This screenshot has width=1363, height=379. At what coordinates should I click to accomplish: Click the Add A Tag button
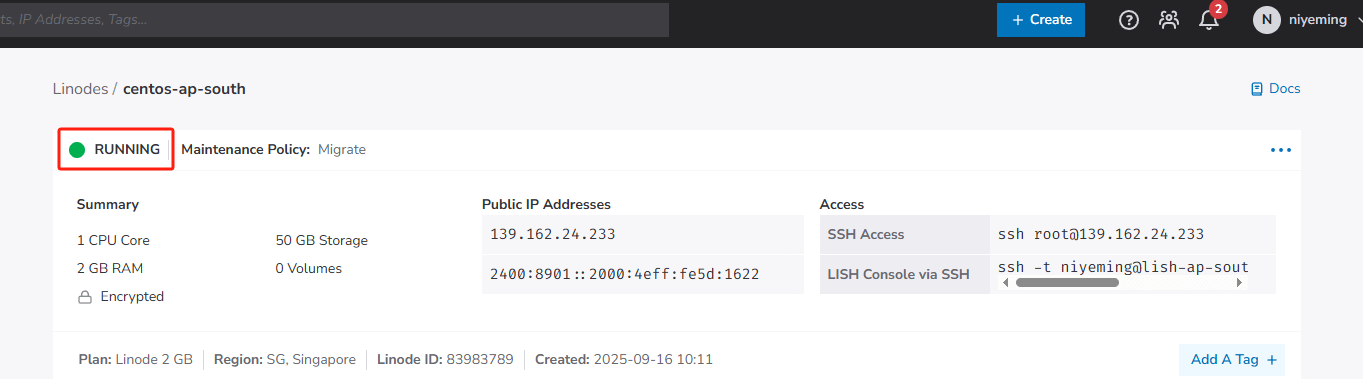click(x=1232, y=360)
